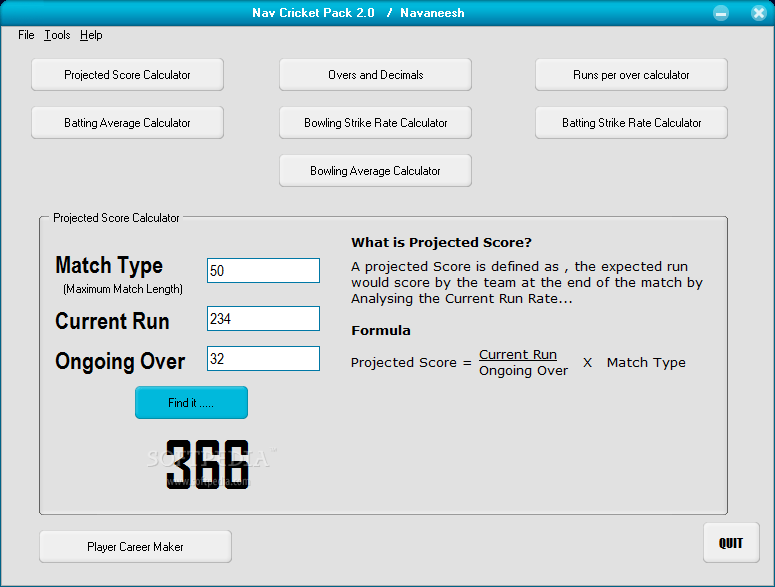This screenshot has width=775, height=587.
Task: Open the File menu
Action: pos(26,35)
